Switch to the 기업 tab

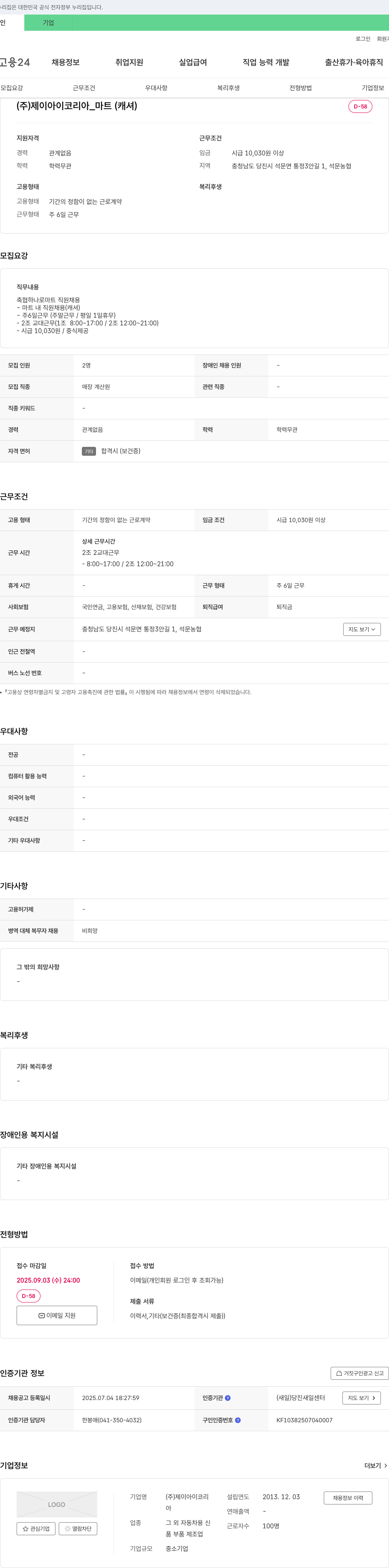[48, 23]
